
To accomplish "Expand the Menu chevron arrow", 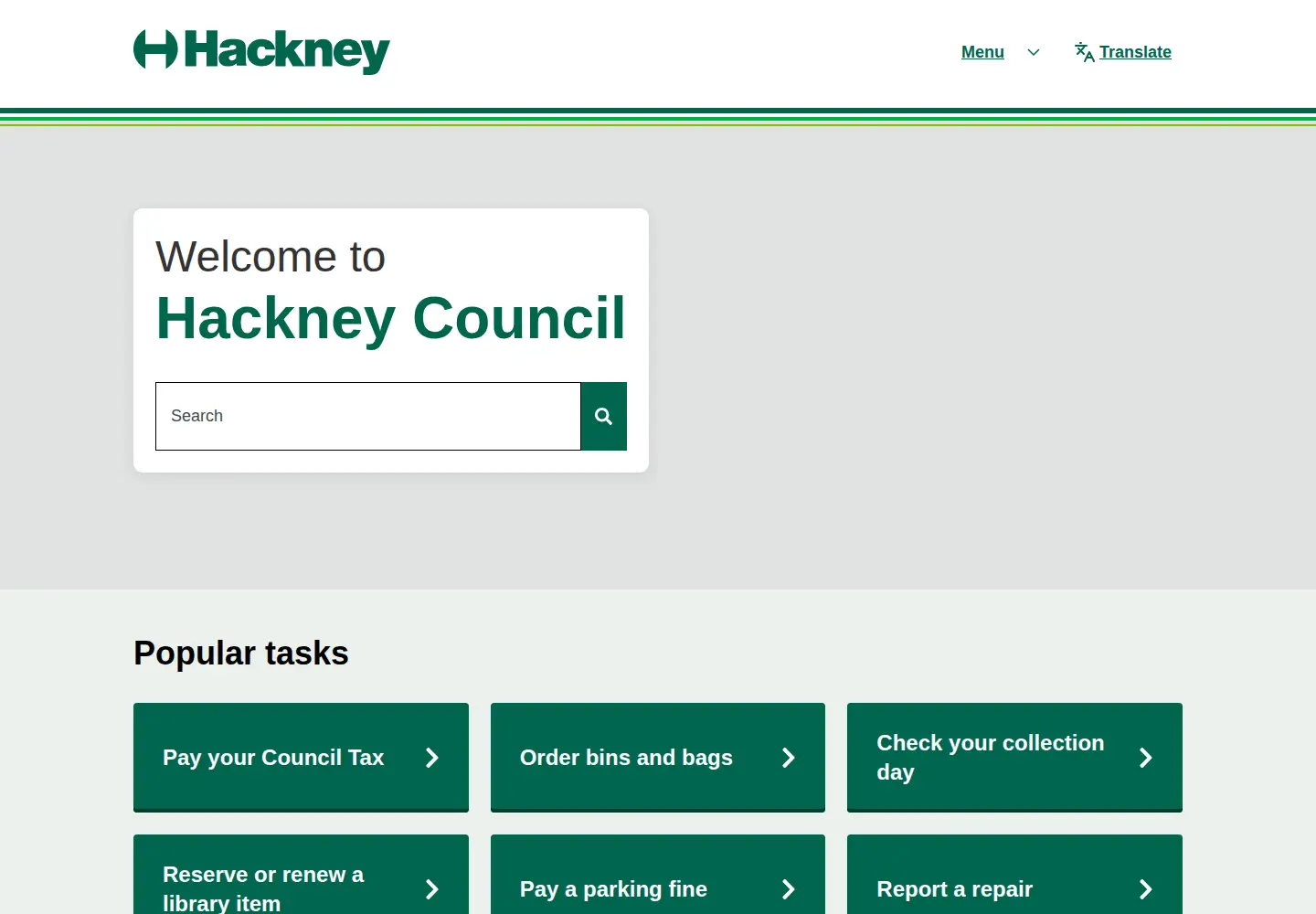I will (x=1034, y=52).
